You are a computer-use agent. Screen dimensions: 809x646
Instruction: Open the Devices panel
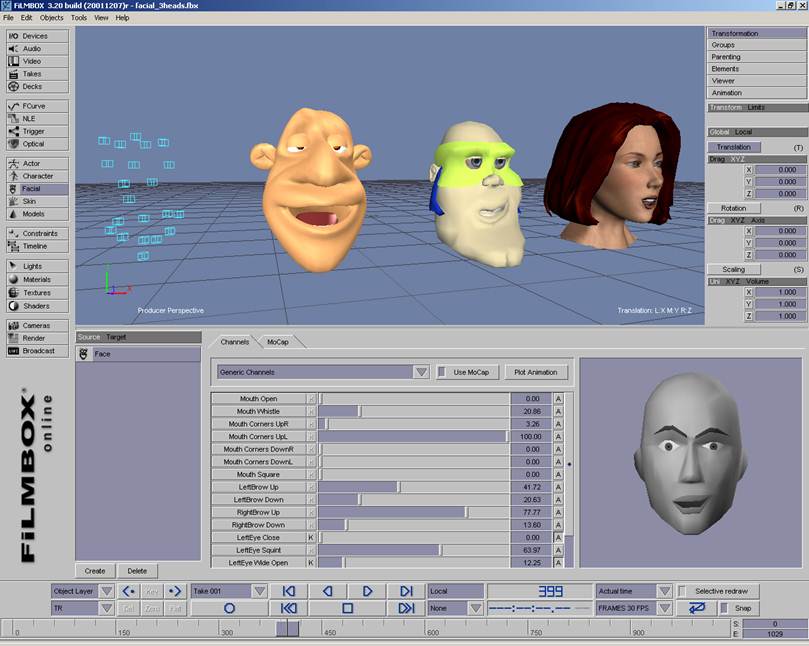(37, 36)
